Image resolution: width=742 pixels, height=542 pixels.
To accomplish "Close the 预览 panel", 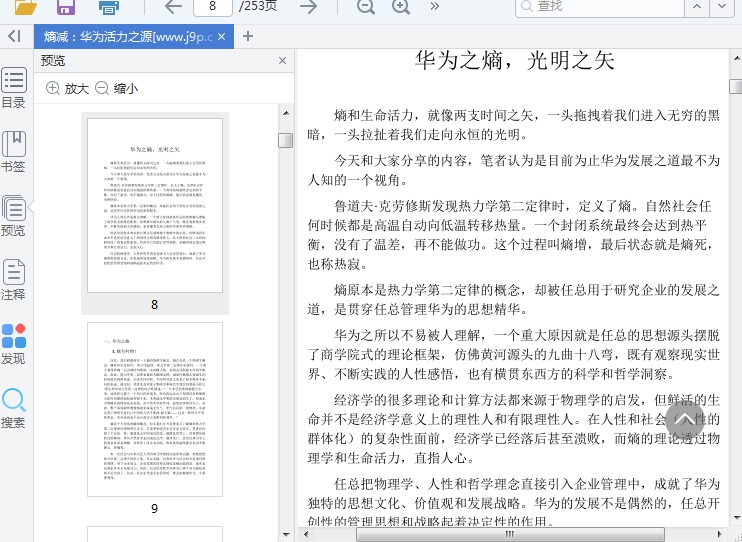I will (283, 61).
